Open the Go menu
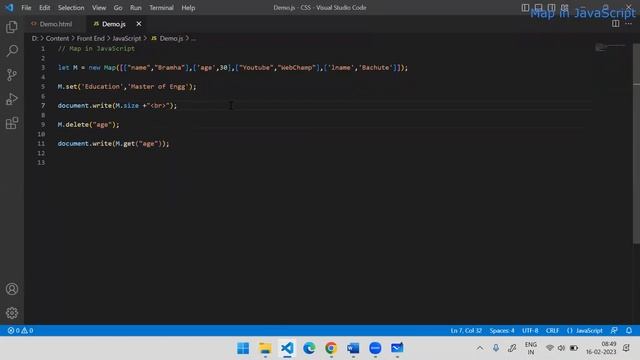The height and width of the screenshot is (360, 640). (x=118, y=8)
